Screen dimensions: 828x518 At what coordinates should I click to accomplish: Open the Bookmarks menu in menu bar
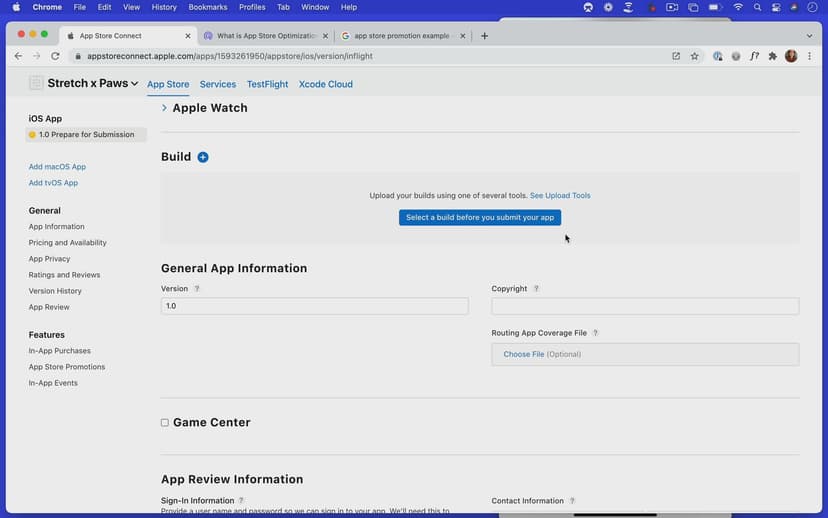[208, 7]
